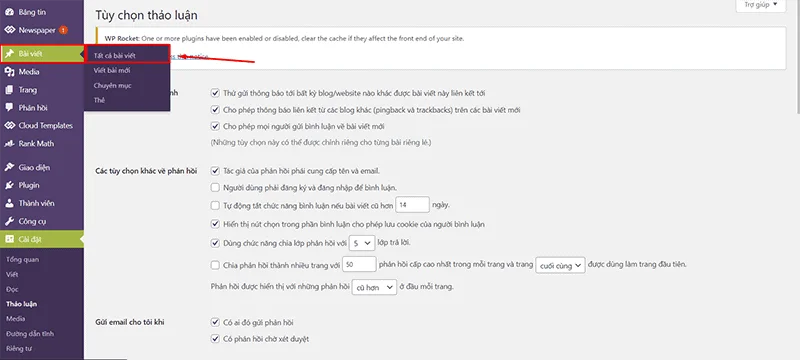Open the cuối cùng page dropdown

coord(560,265)
